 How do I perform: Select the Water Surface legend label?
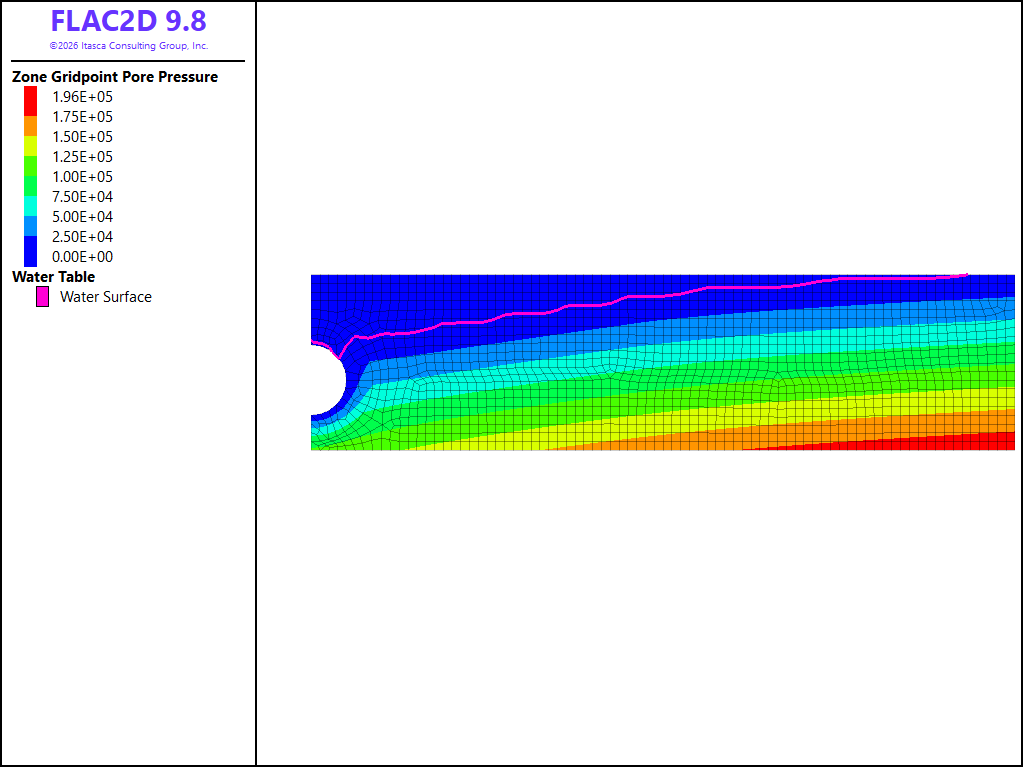106,296
